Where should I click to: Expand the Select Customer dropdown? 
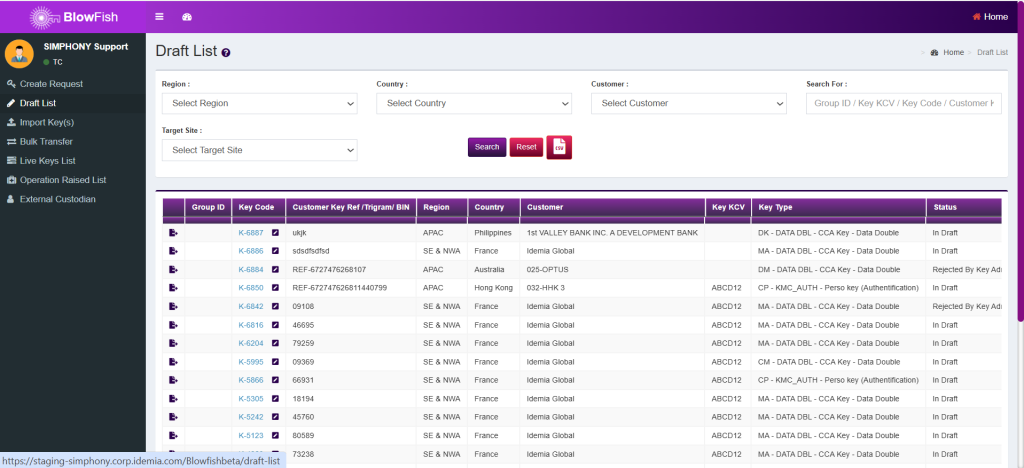(x=688, y=103)
